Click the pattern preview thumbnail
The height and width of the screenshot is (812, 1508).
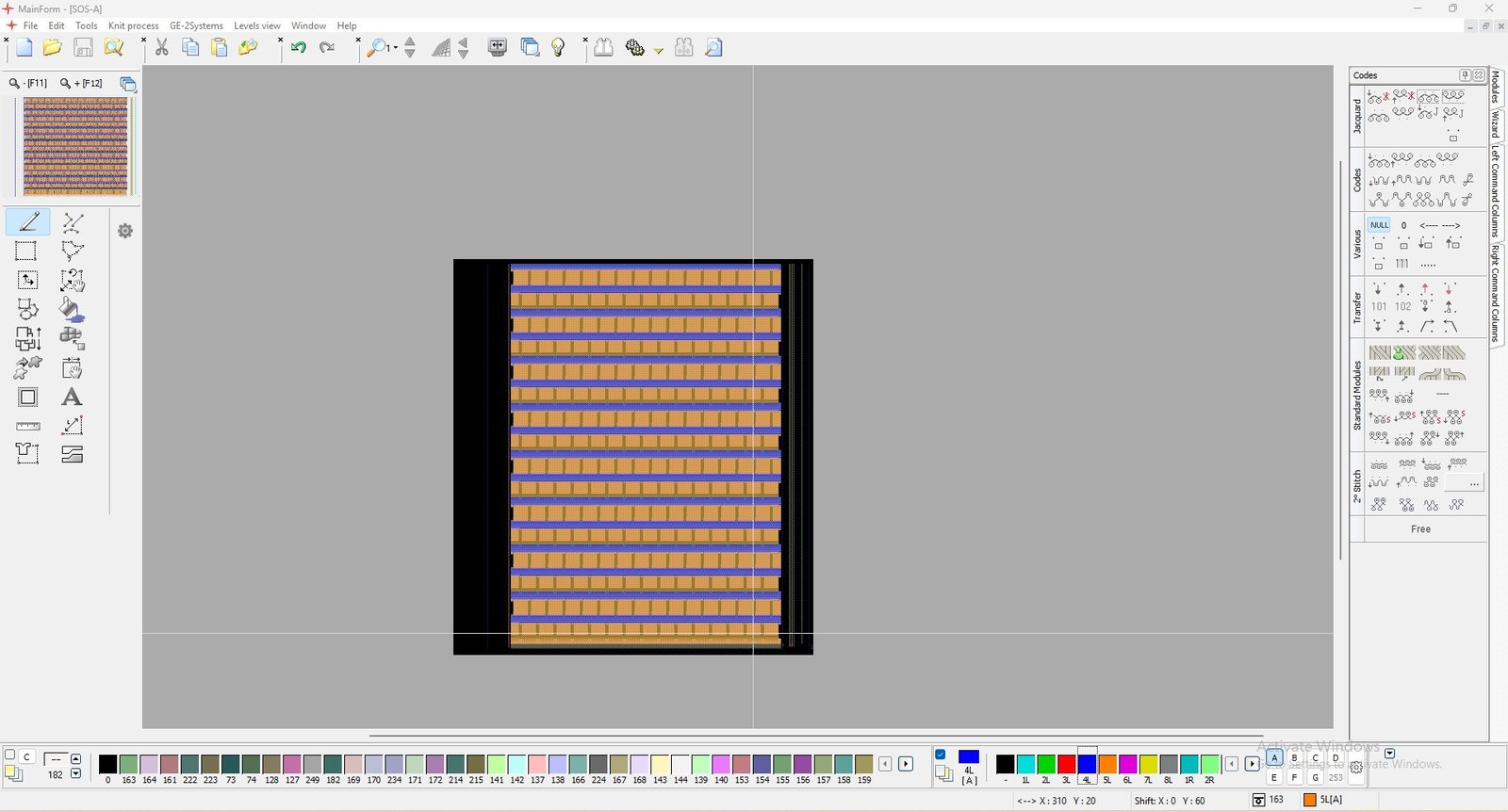coord(75,147)
